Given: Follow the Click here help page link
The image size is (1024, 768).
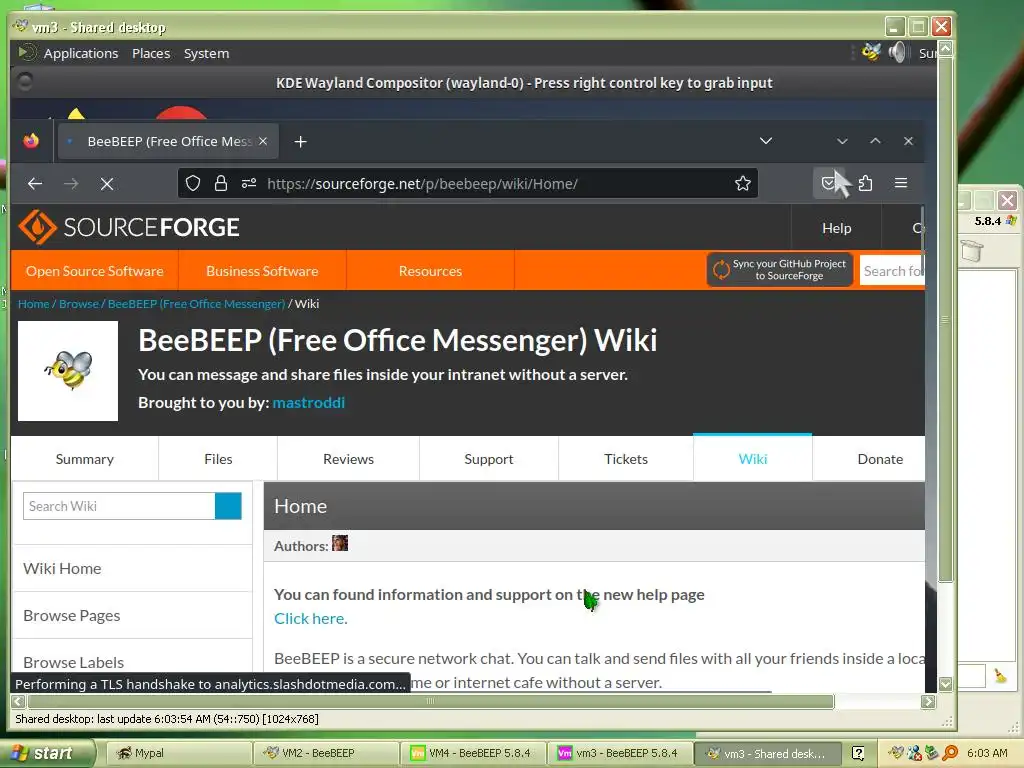Looking at the screenshot, I should pyautogui.click(x=309, y=618).
